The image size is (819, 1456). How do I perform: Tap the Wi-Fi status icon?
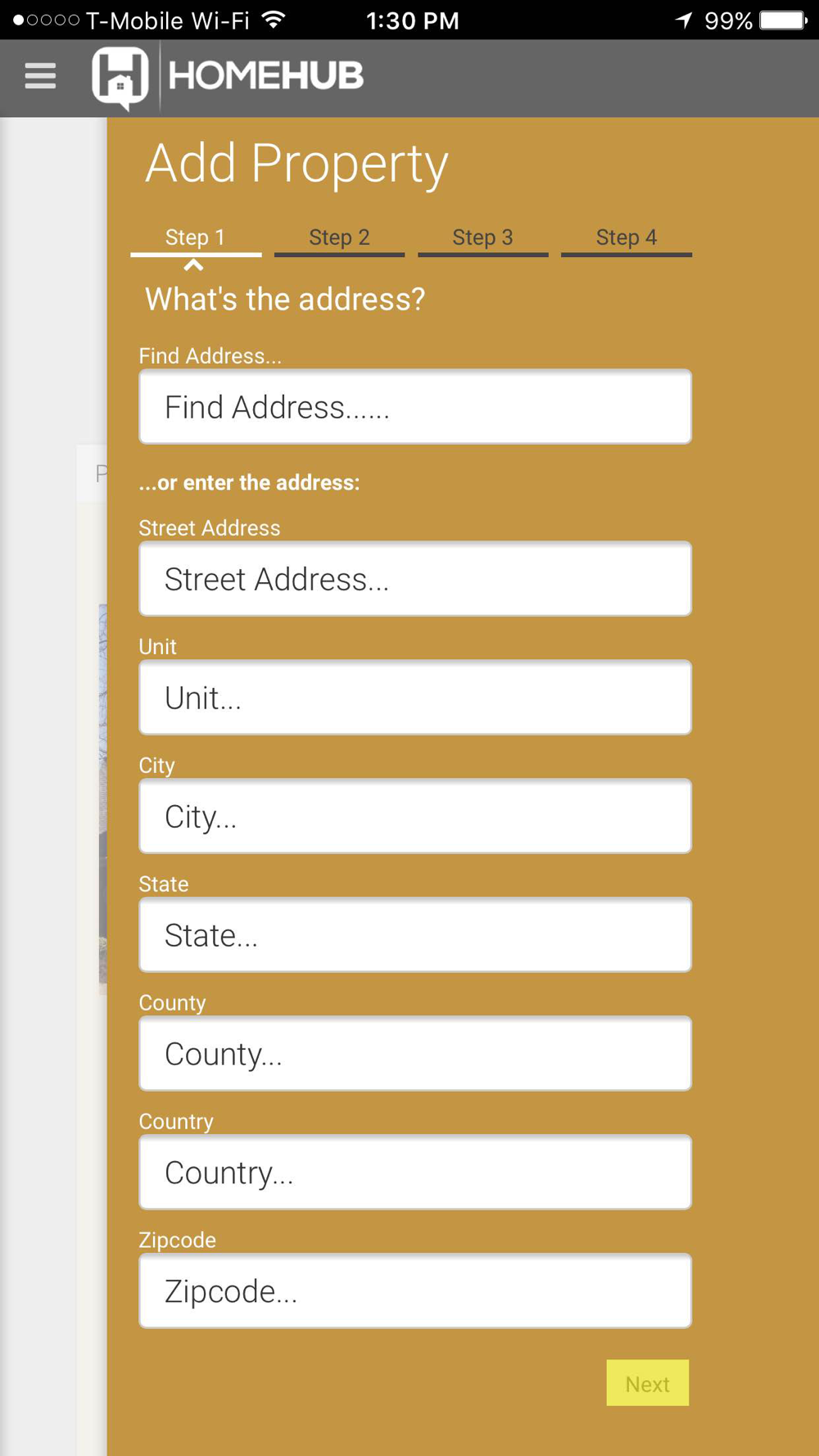click(274, 20)
